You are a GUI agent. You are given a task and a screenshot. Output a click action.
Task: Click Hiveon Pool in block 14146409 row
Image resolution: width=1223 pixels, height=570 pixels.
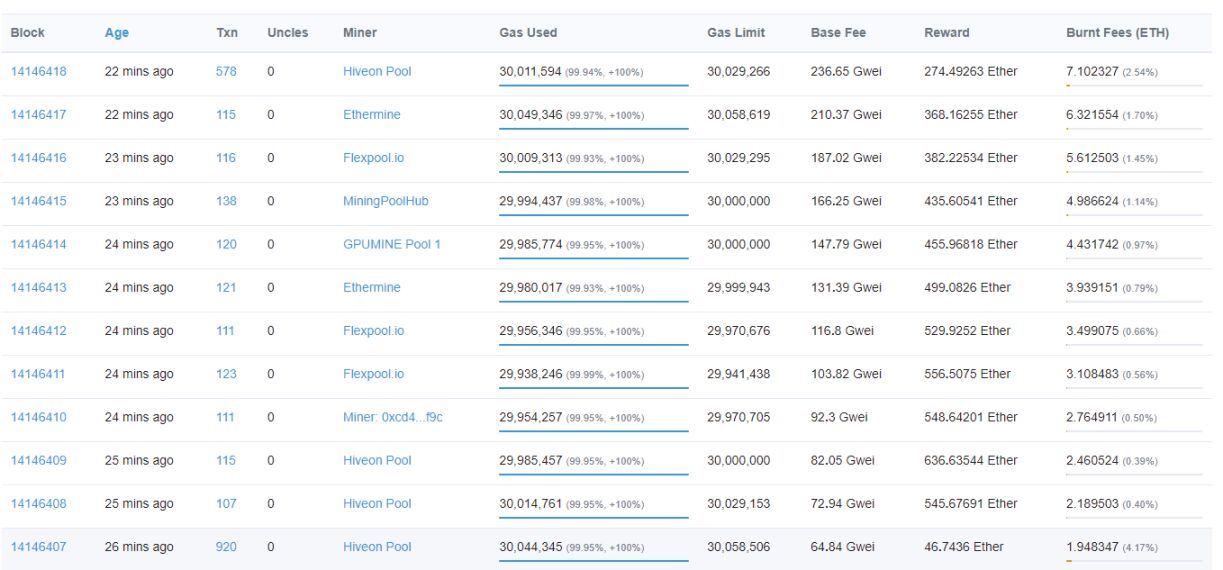click(x=377, y=461)
